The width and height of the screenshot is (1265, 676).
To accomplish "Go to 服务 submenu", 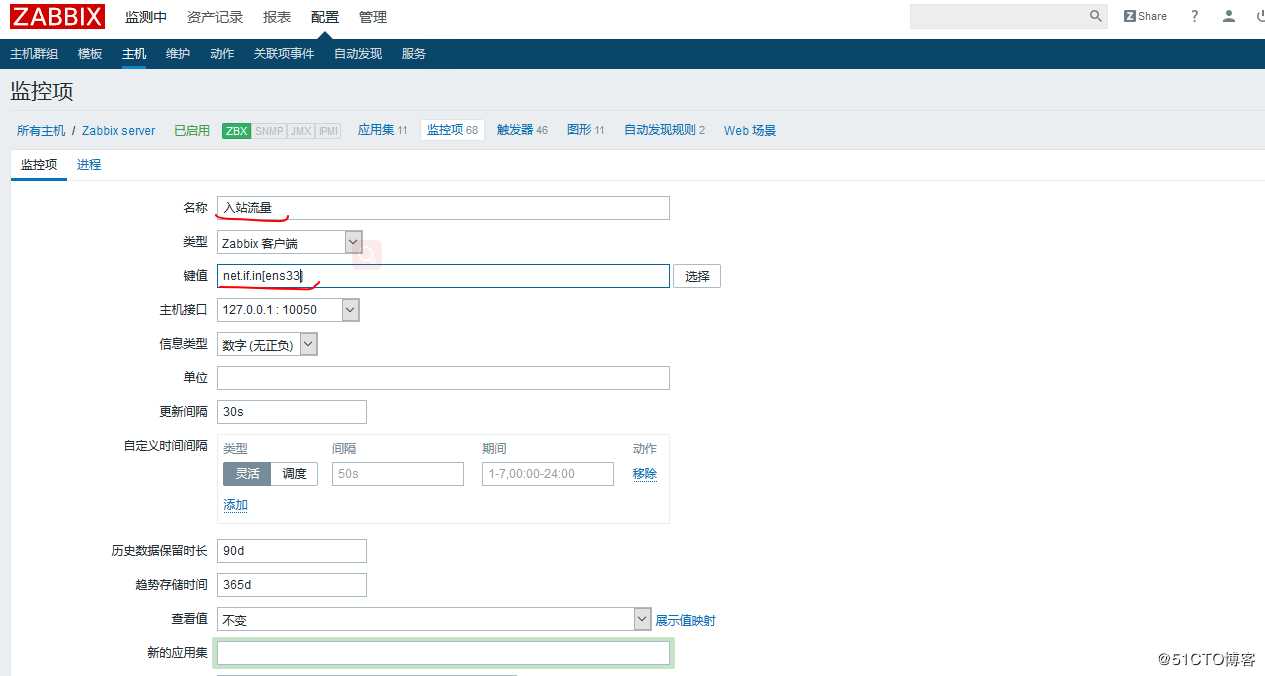I will (x=414, y=54).
